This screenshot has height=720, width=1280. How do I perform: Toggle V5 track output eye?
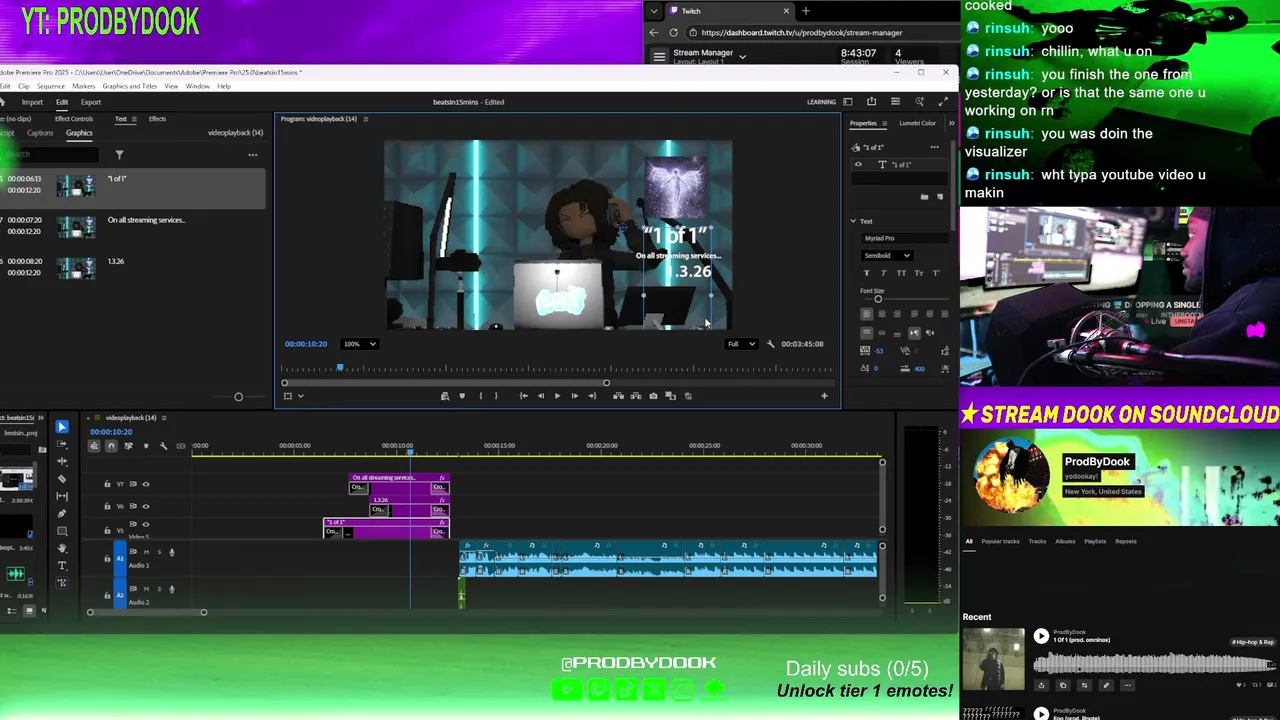tap(146, 524)
